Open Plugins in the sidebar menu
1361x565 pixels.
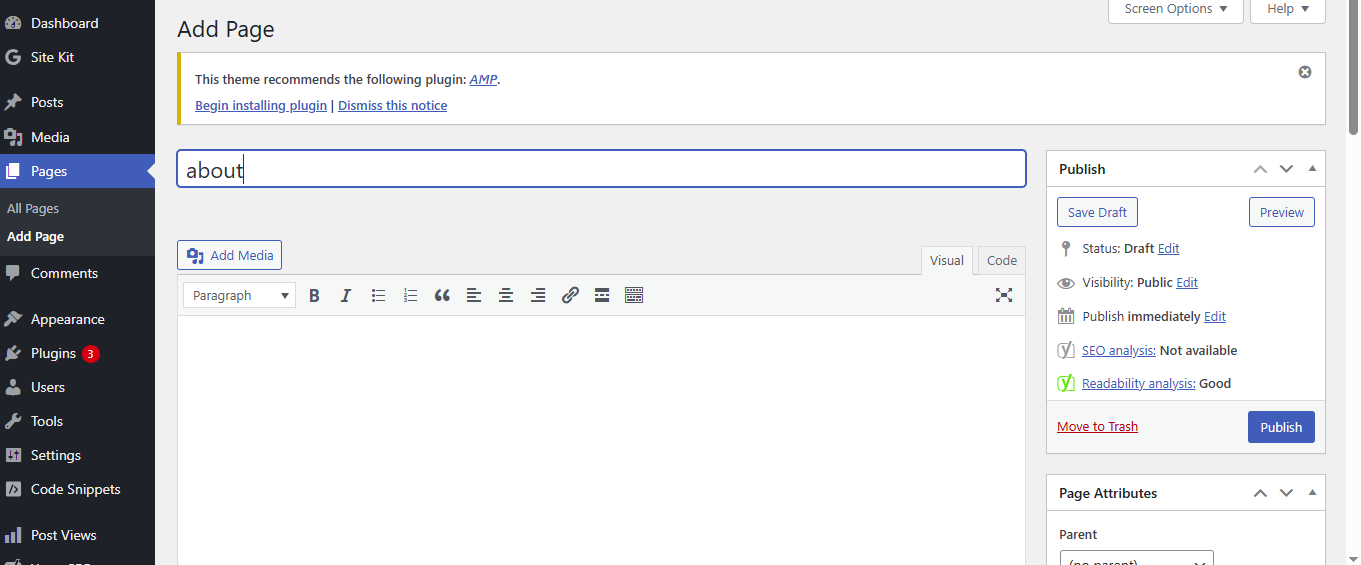[53, 353]
